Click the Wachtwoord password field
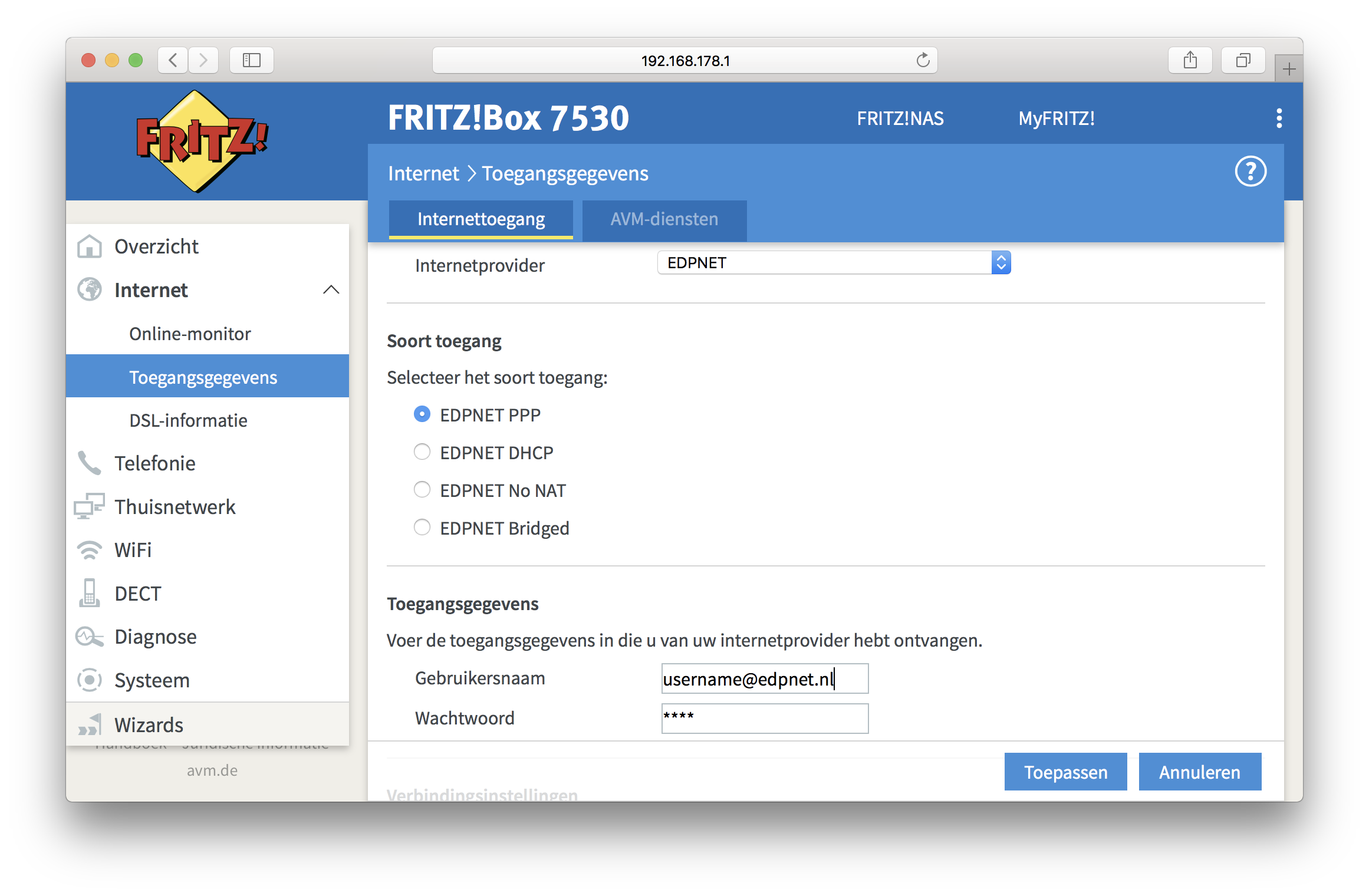The image size is (1369, 896). (x=765, y=719)
